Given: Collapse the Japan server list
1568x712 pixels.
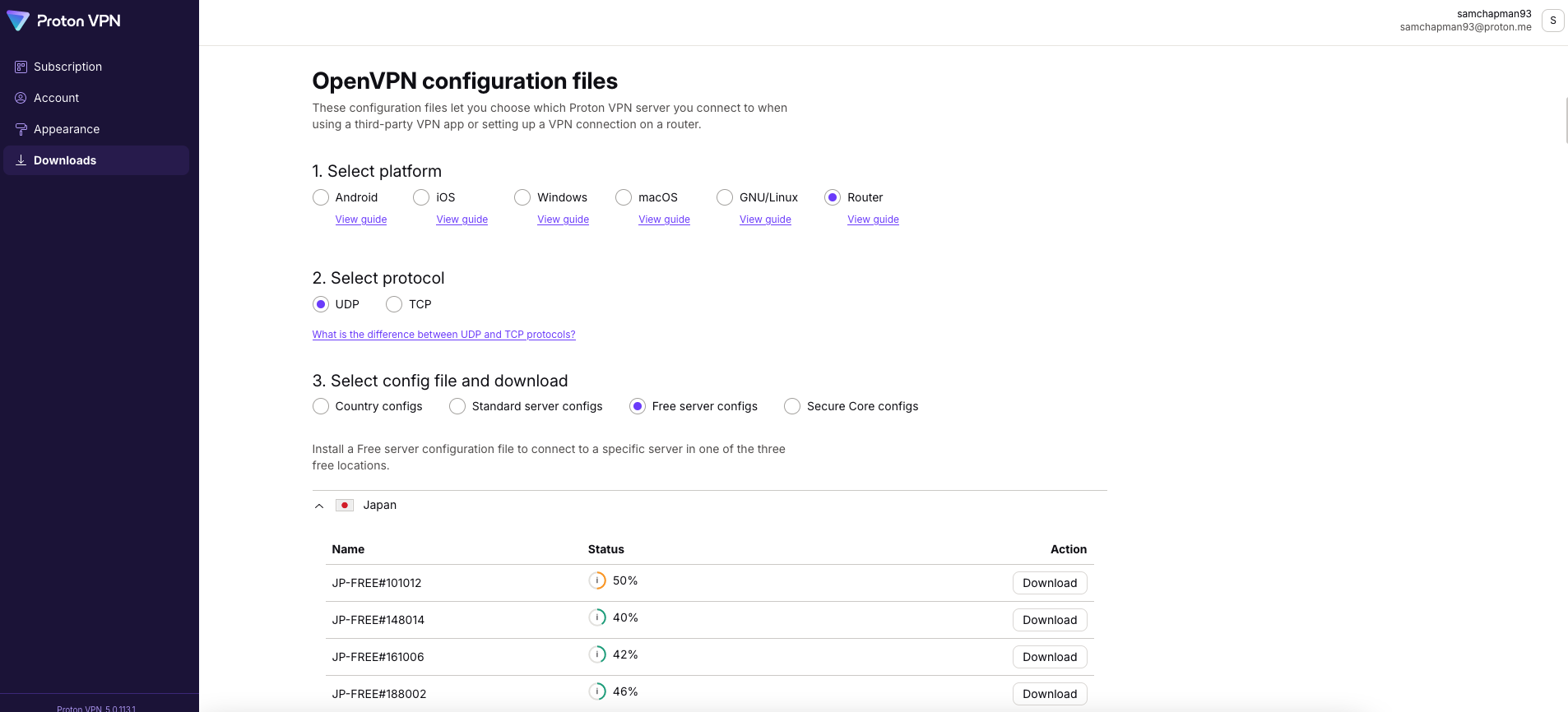Looking at the screenshot, I should coord(319,506).
